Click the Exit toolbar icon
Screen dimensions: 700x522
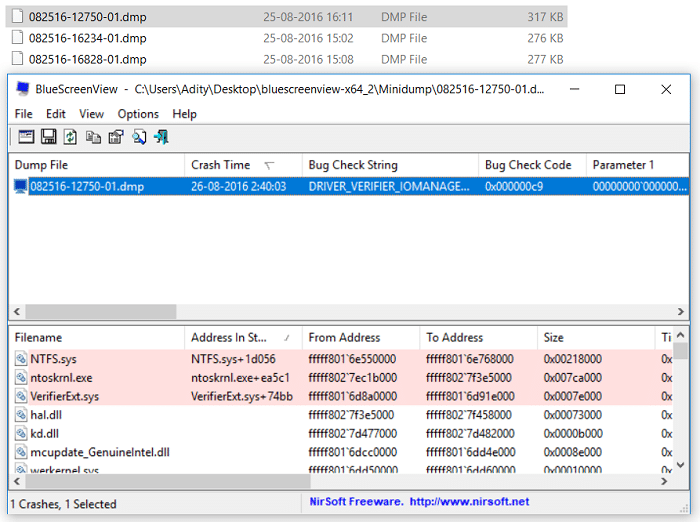pos(161,137)
